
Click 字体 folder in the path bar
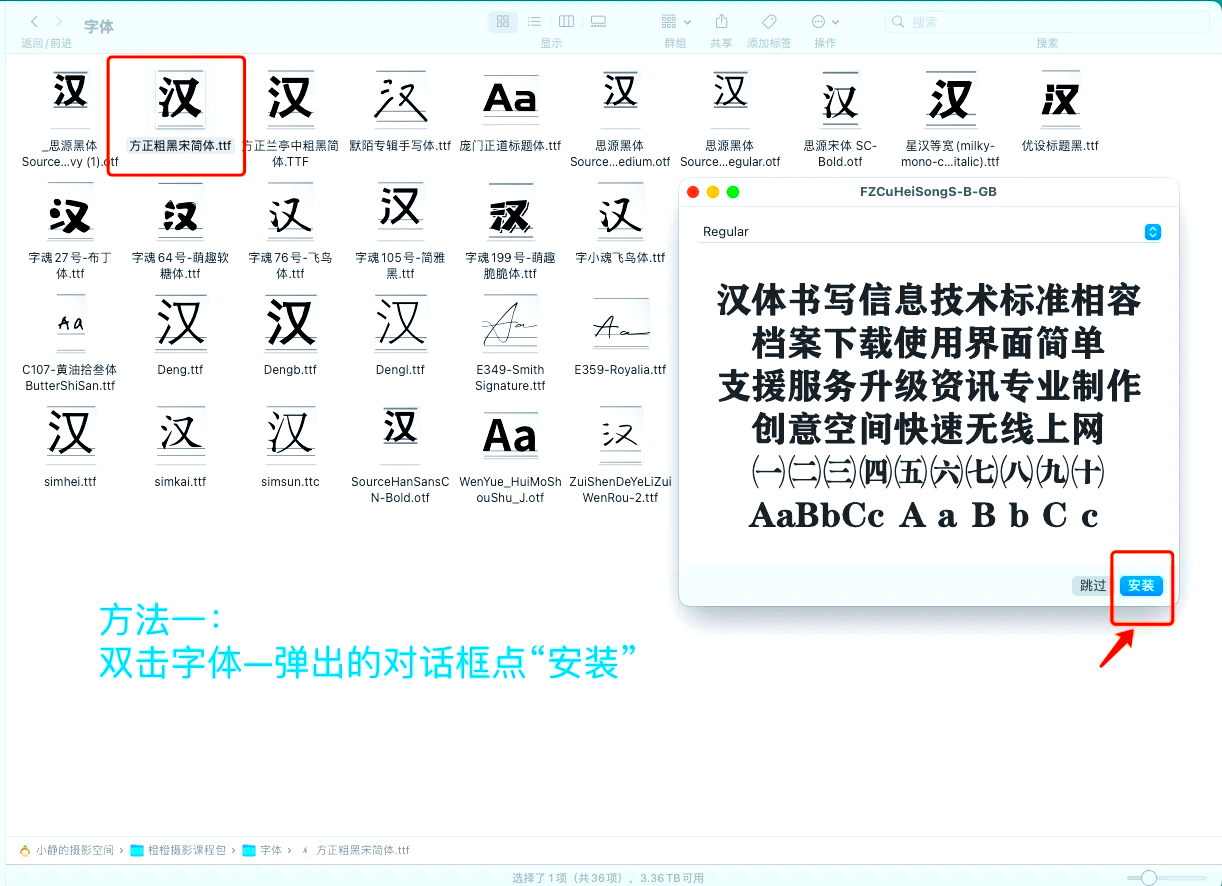[263, 850]
